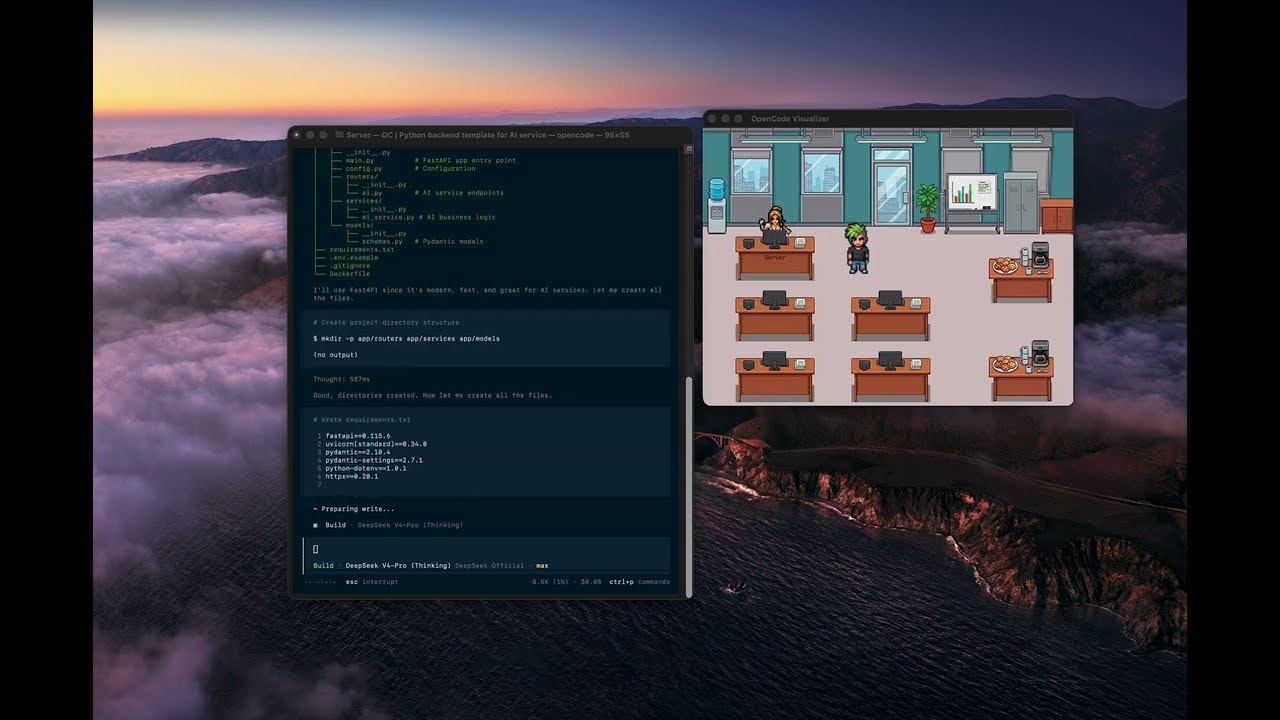Image resolution: width=1280 pixels, height=720 pixels.
Task: Click esc interrupt in the status bar
Action: pos(372,582)
